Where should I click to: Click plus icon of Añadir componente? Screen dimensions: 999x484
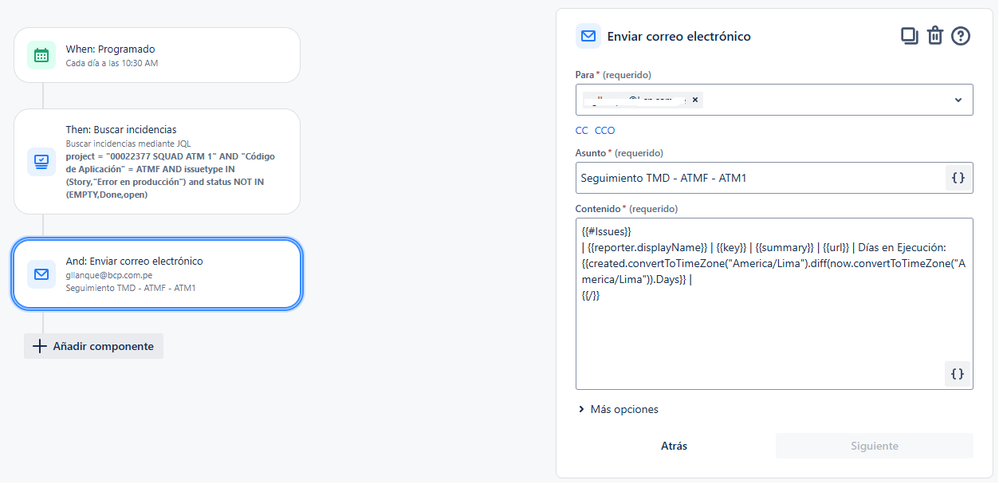(40, 346)
